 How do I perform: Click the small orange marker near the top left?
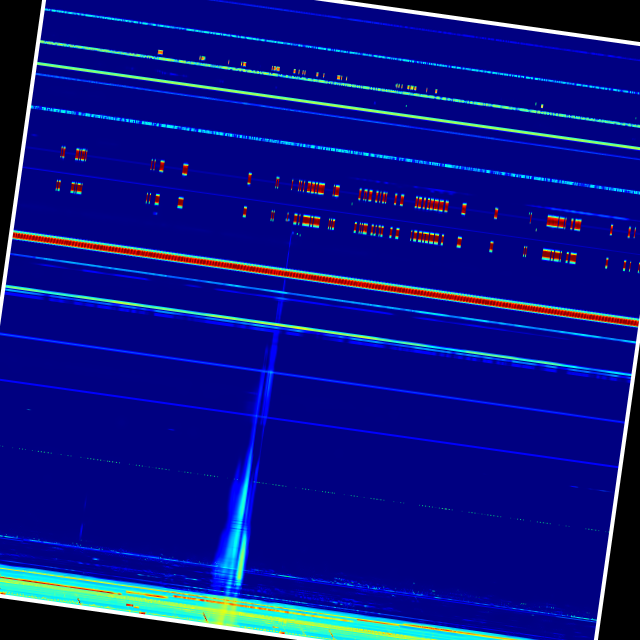(x=160, y=52)
